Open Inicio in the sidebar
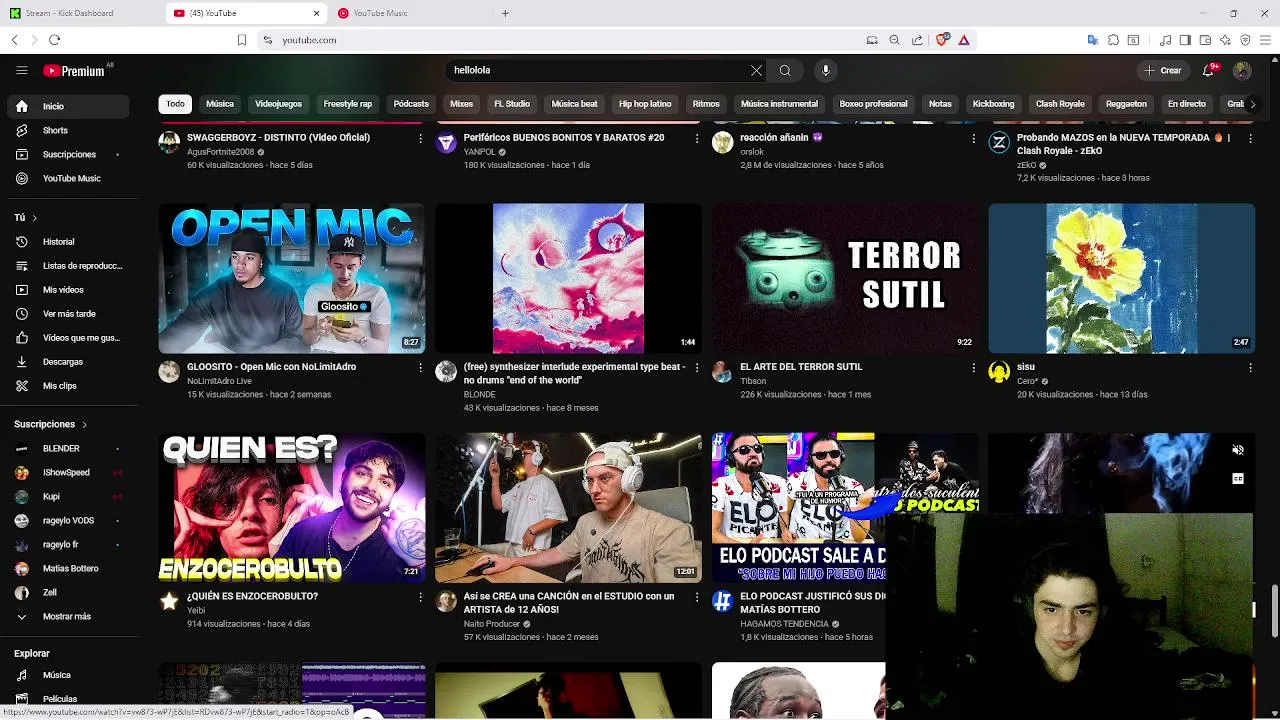This screenshot has width=1280, height=720. 68,106
